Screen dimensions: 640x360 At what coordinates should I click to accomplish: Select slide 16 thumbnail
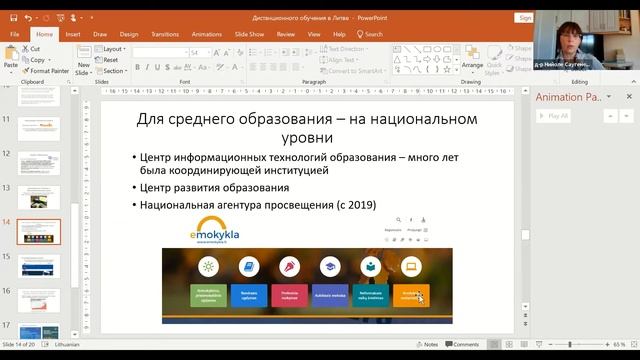click(x=39, y=301)
